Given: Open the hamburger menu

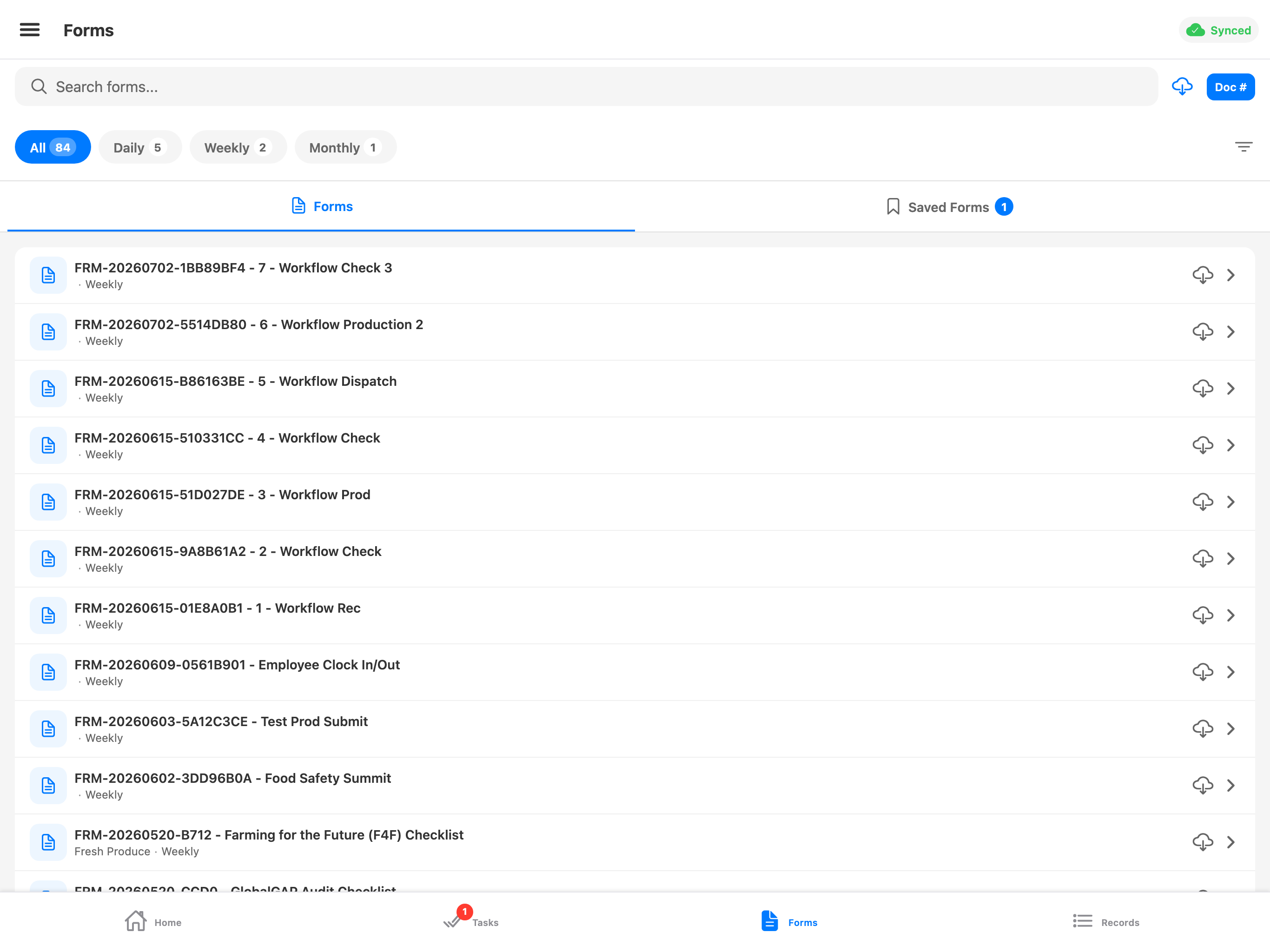Looking at the screenshot, I should [30, 30].
